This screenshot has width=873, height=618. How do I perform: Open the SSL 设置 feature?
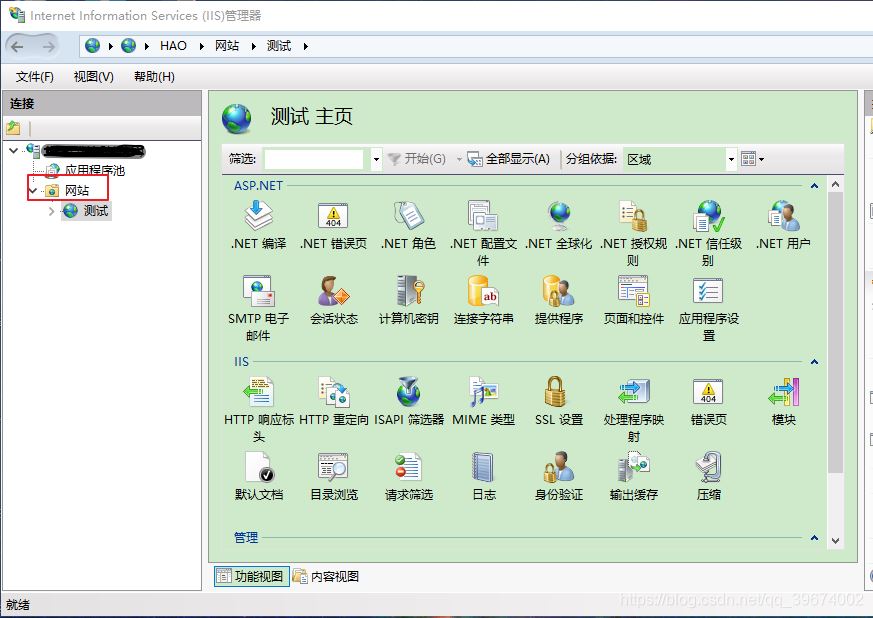point(558,401)
